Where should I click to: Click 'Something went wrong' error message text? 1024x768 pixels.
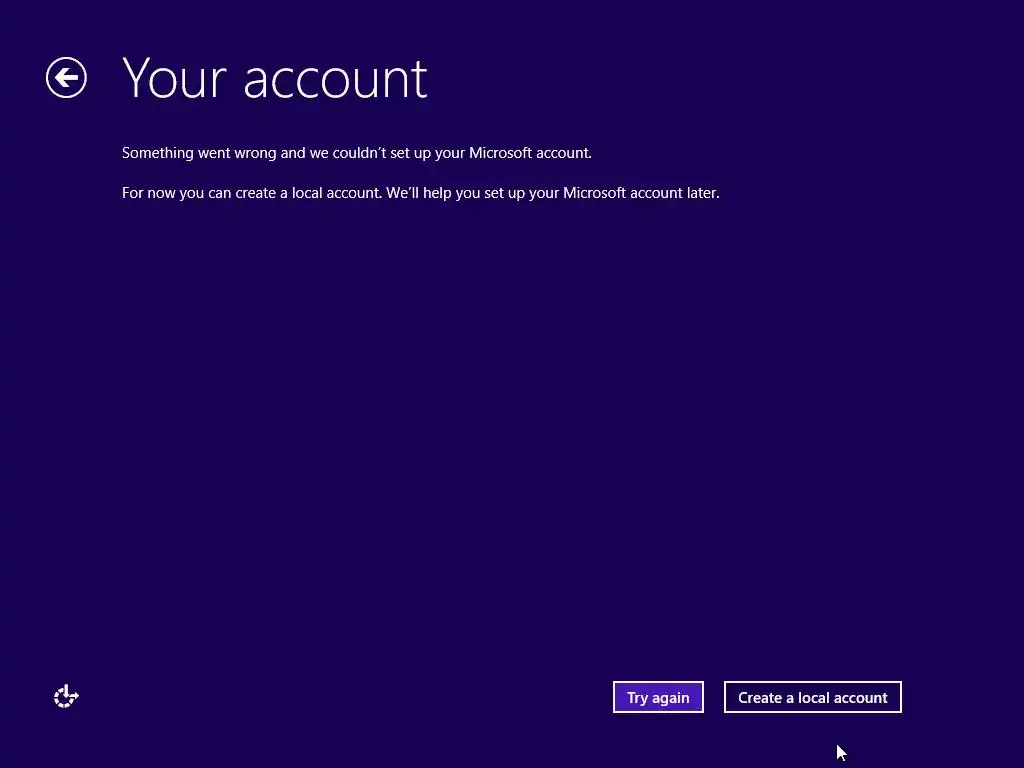(x=357, y=153)
